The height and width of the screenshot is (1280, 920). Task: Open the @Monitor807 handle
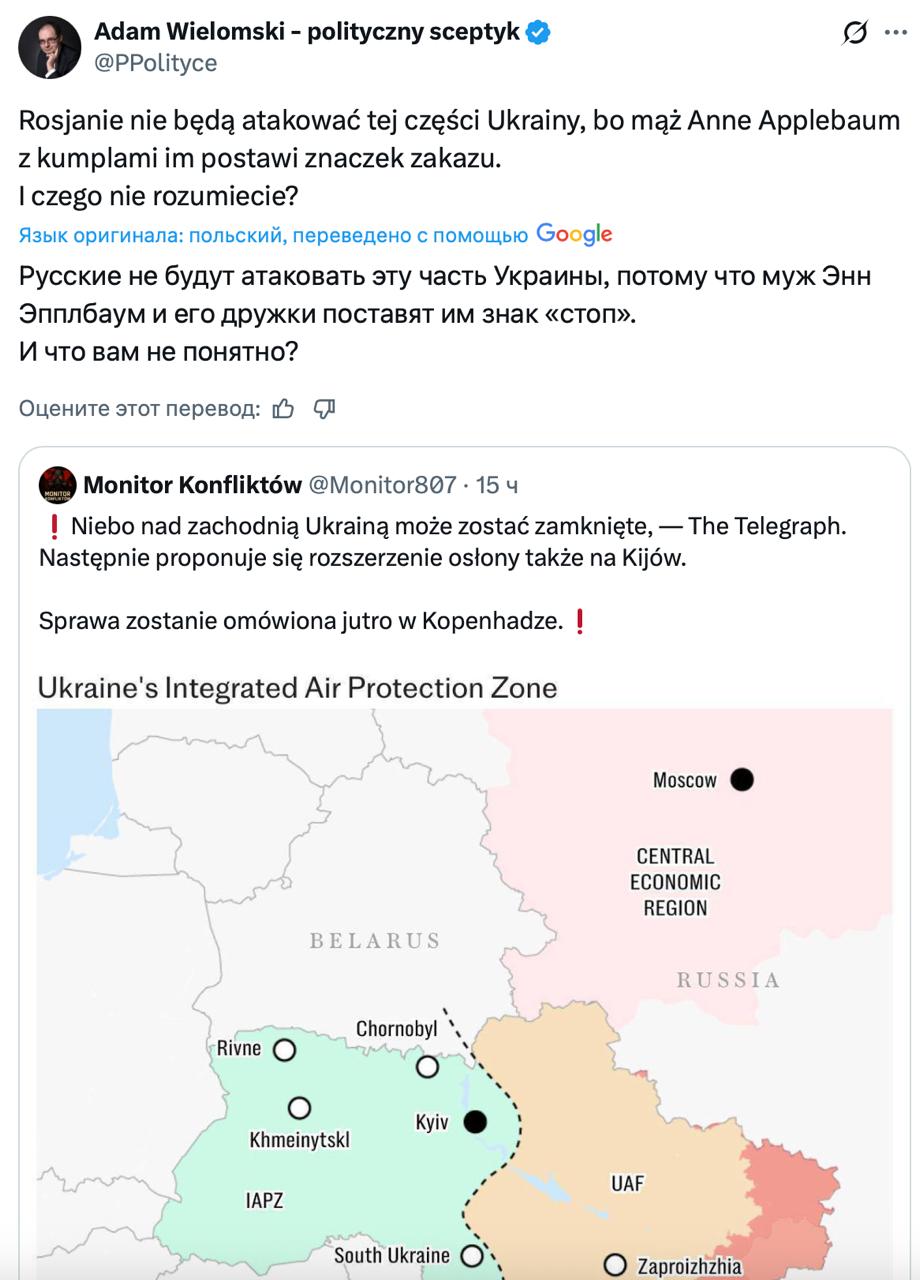[x=384, y=485]
